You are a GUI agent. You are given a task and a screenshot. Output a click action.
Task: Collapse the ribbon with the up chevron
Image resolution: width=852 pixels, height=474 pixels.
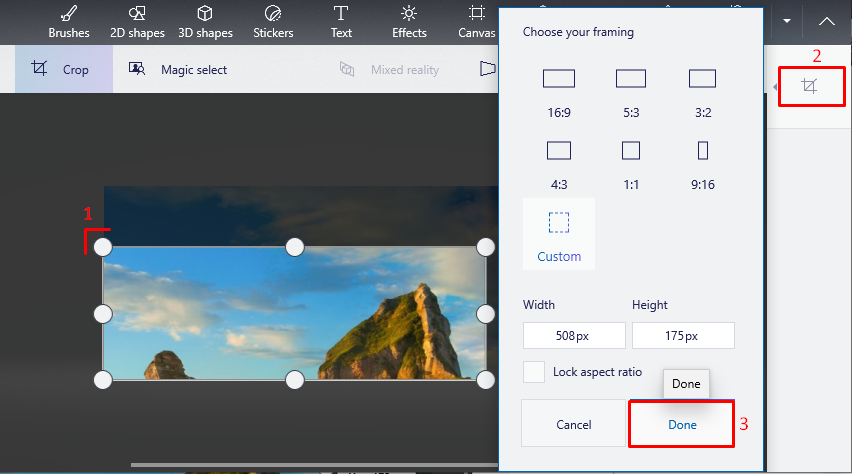pos(826,21)
